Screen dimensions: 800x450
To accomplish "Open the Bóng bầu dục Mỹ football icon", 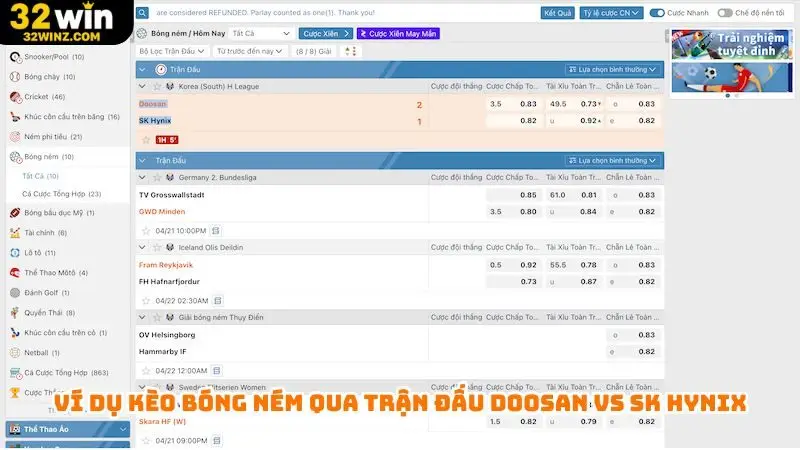I will click(x=15, y=213).
